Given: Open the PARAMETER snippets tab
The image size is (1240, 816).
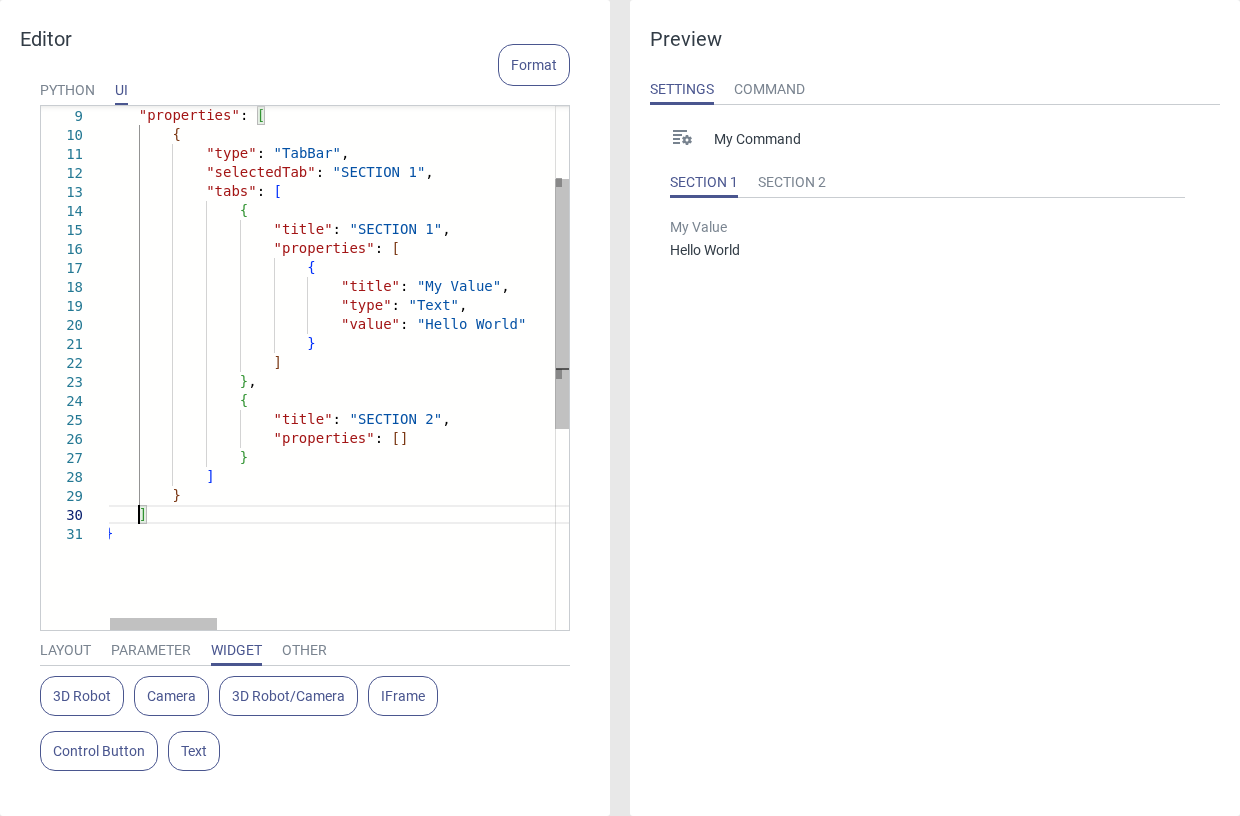Looking at the screenshot, I should (151, 650).
